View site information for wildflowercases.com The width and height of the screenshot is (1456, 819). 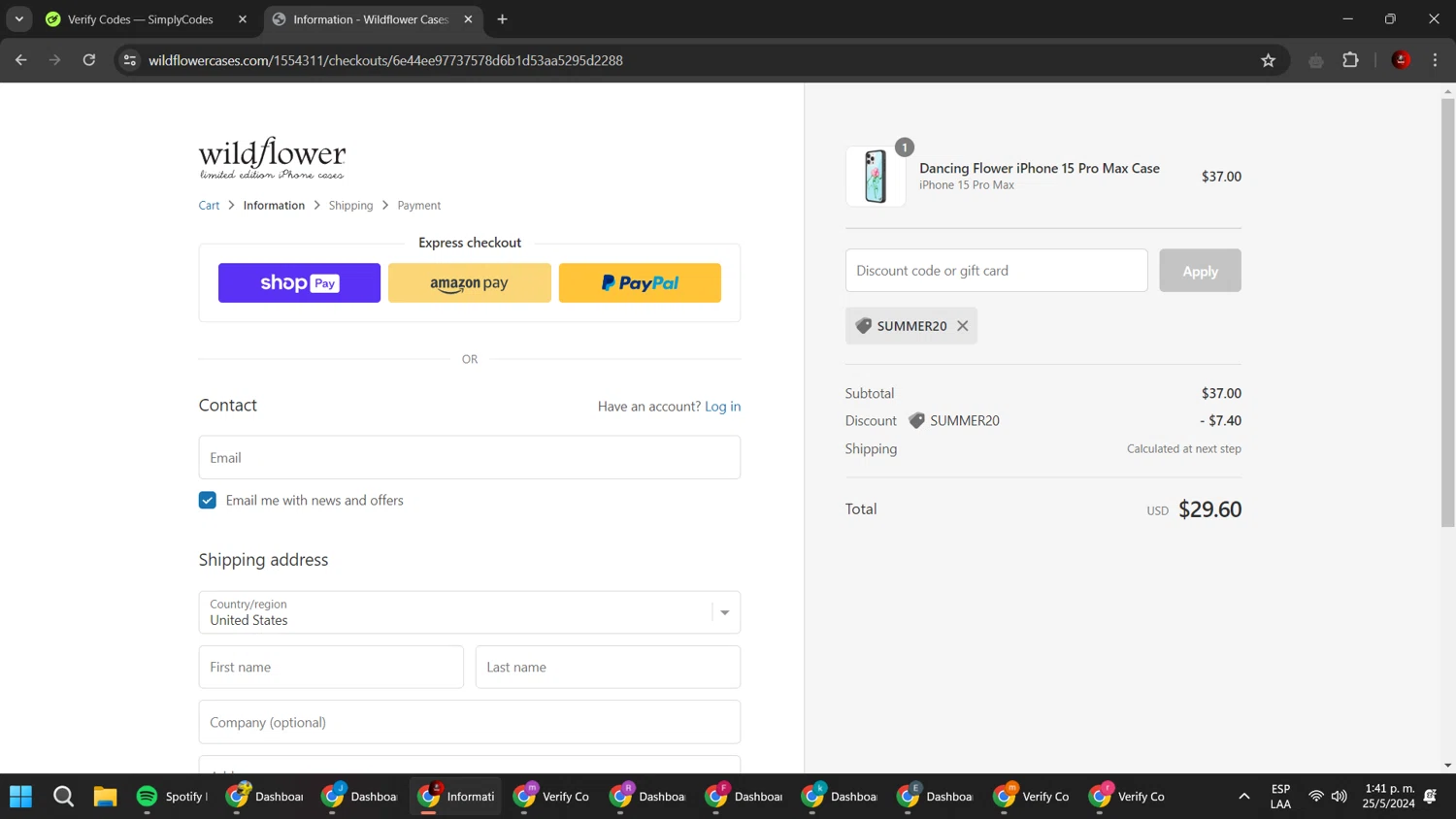129,60
